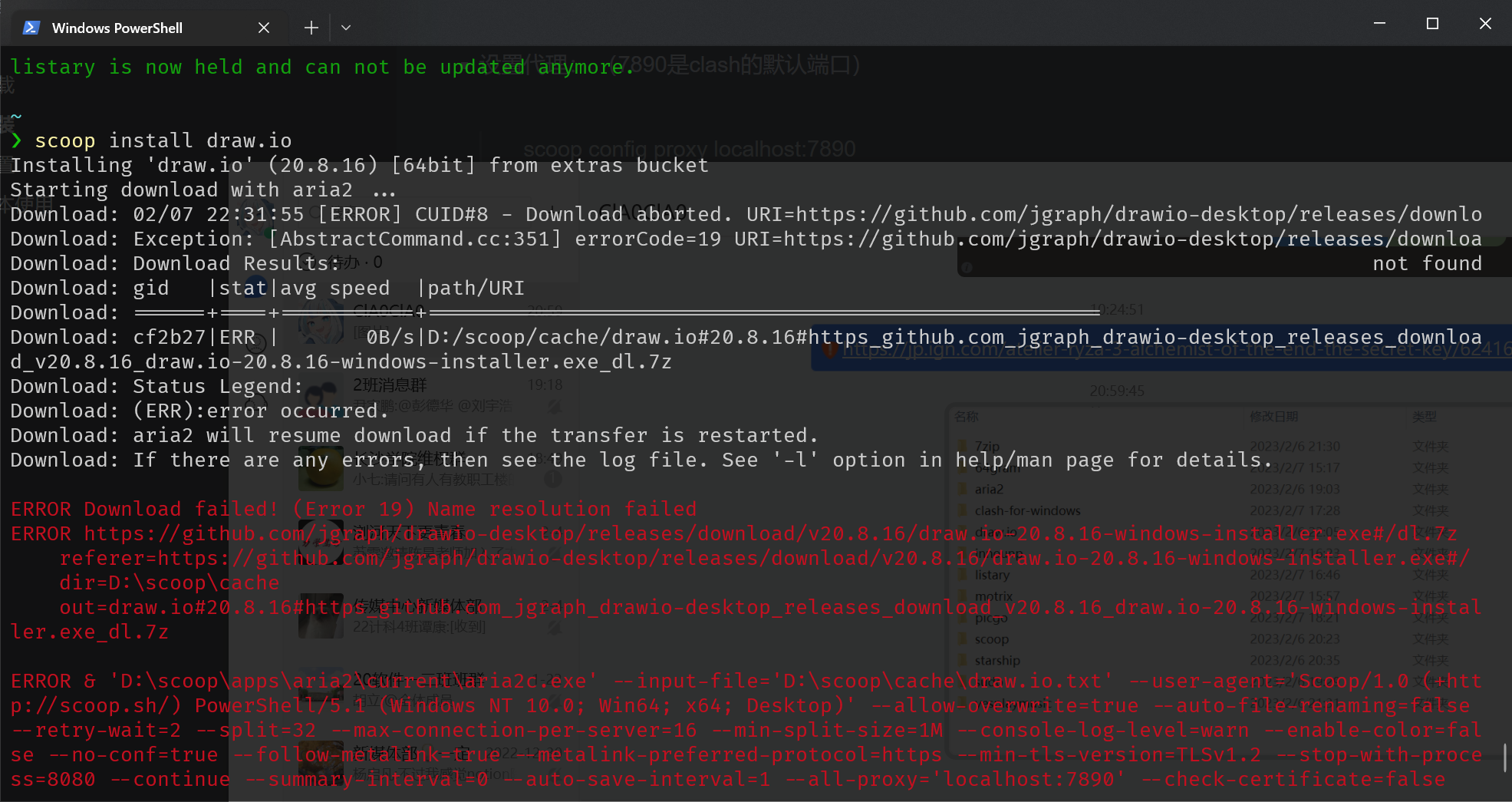Screen dimensions: 1512x802
Task: Maximize the terminal window
Action: point(1432,24)
